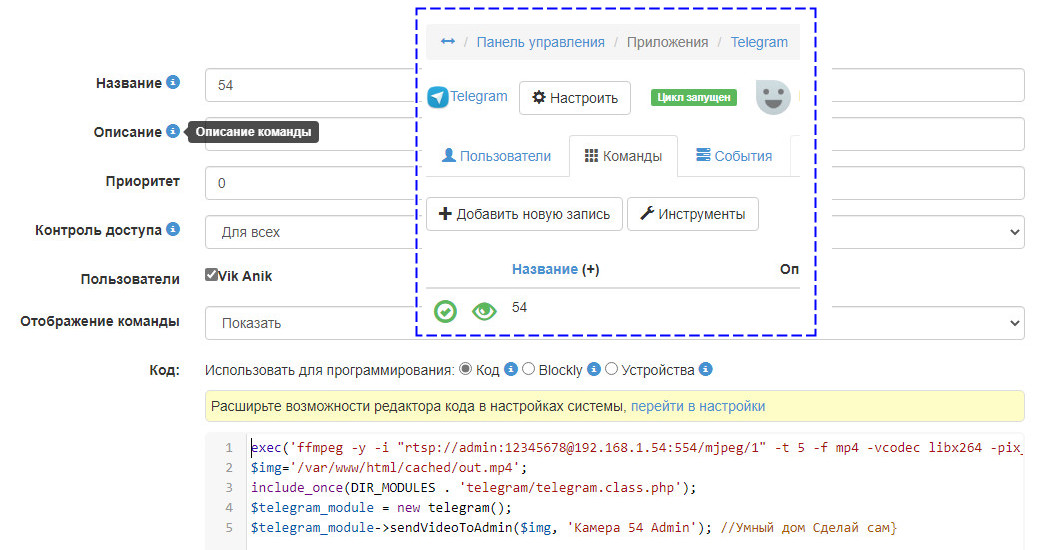Select the Устройства radio button
Screen dimensions: 1050x550
(x=611, y=369)
